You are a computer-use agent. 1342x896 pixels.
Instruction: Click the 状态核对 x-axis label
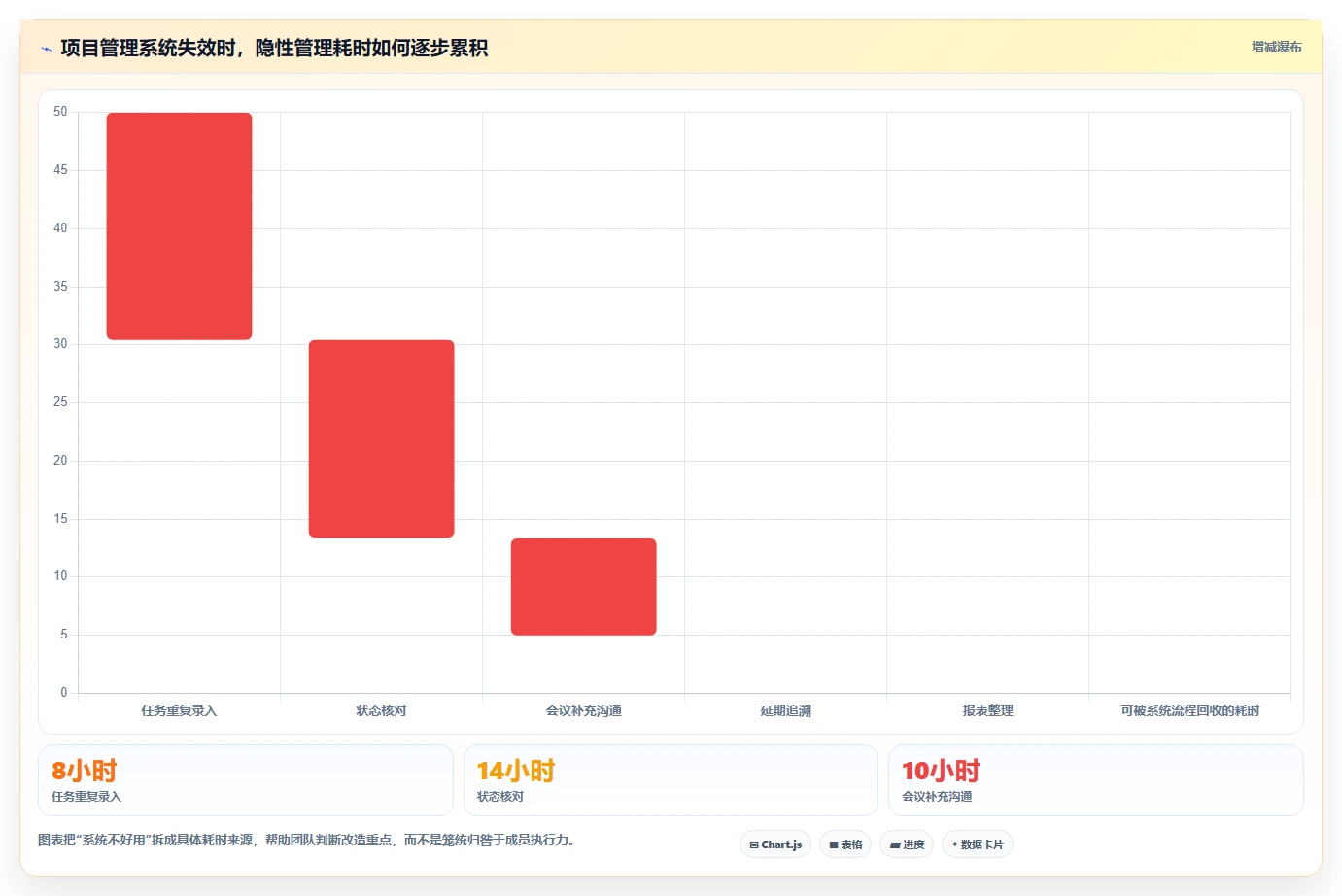point(381,710)
